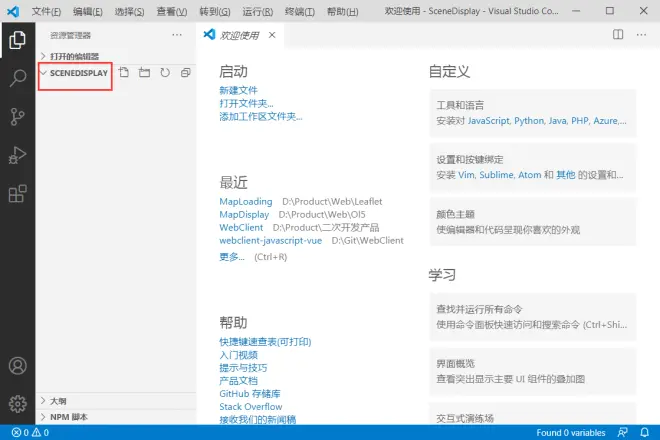Open notifications bell in status bar
This screenshot has width=660, height=440.
point(644,432)
